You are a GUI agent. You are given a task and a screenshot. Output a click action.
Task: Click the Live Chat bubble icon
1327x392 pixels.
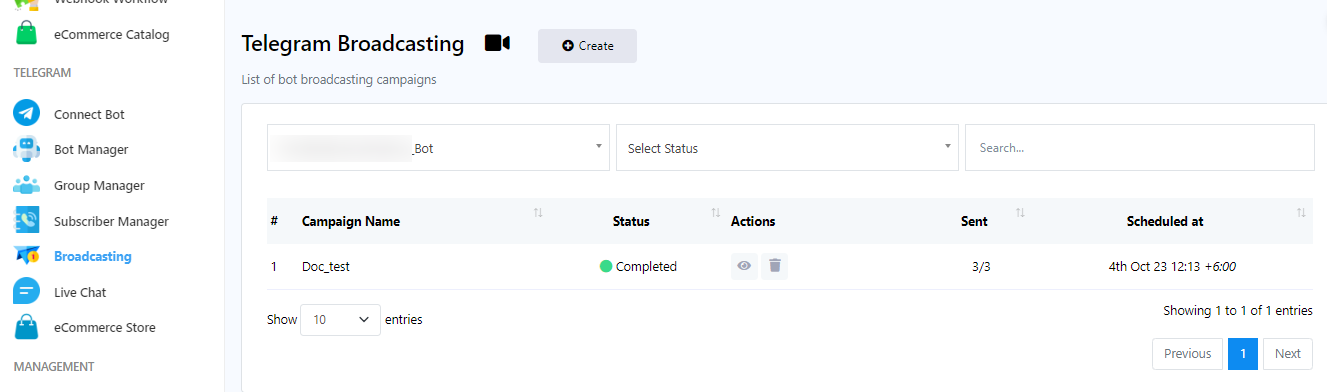26,292
